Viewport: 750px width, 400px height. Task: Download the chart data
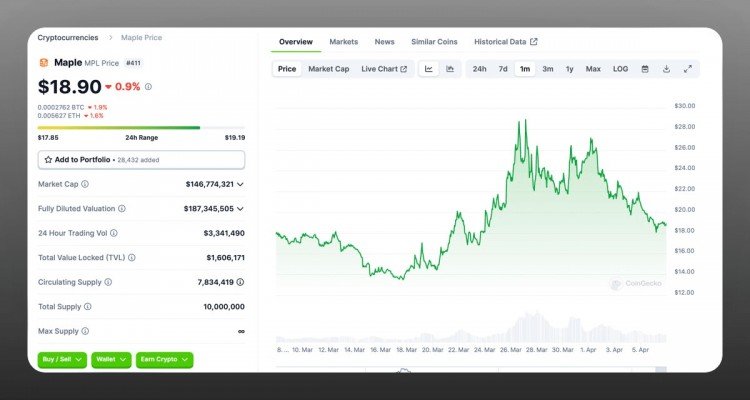click(666, 69)
